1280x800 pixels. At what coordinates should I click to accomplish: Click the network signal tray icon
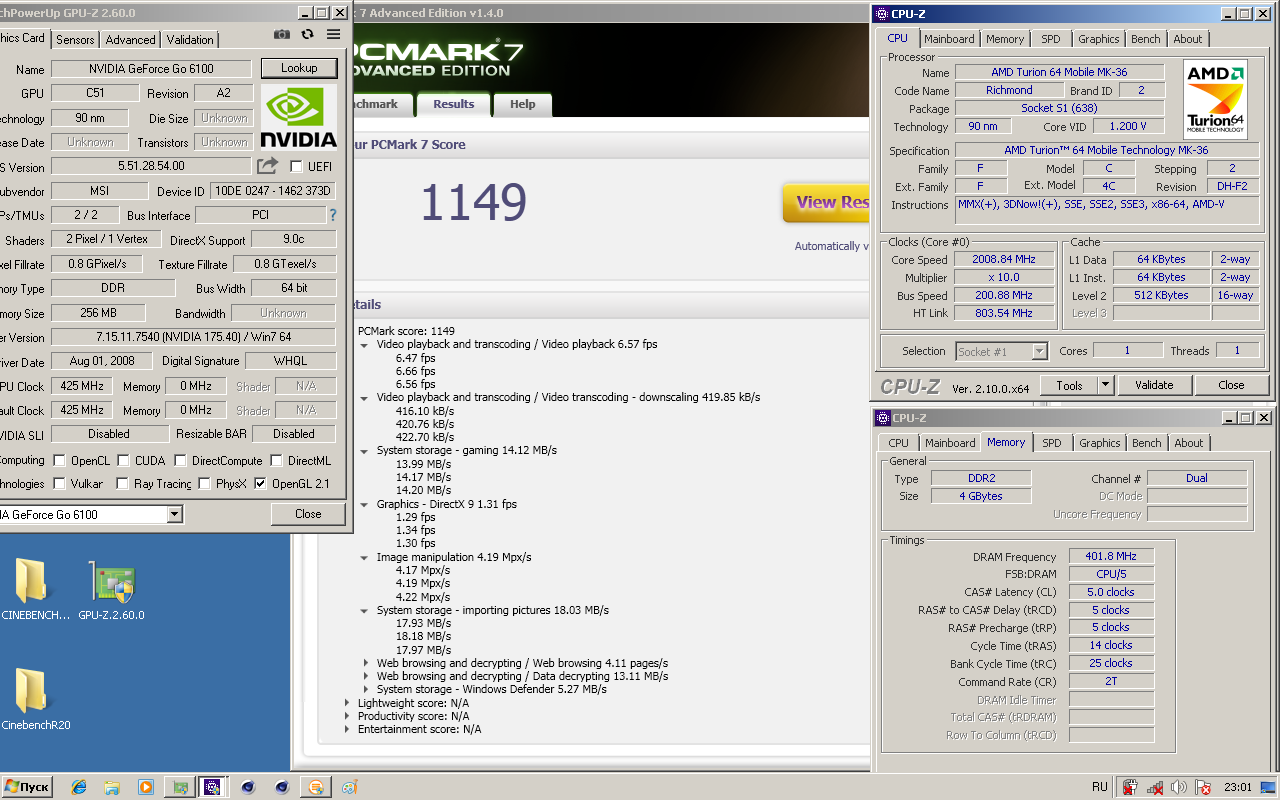point(1155,787)
